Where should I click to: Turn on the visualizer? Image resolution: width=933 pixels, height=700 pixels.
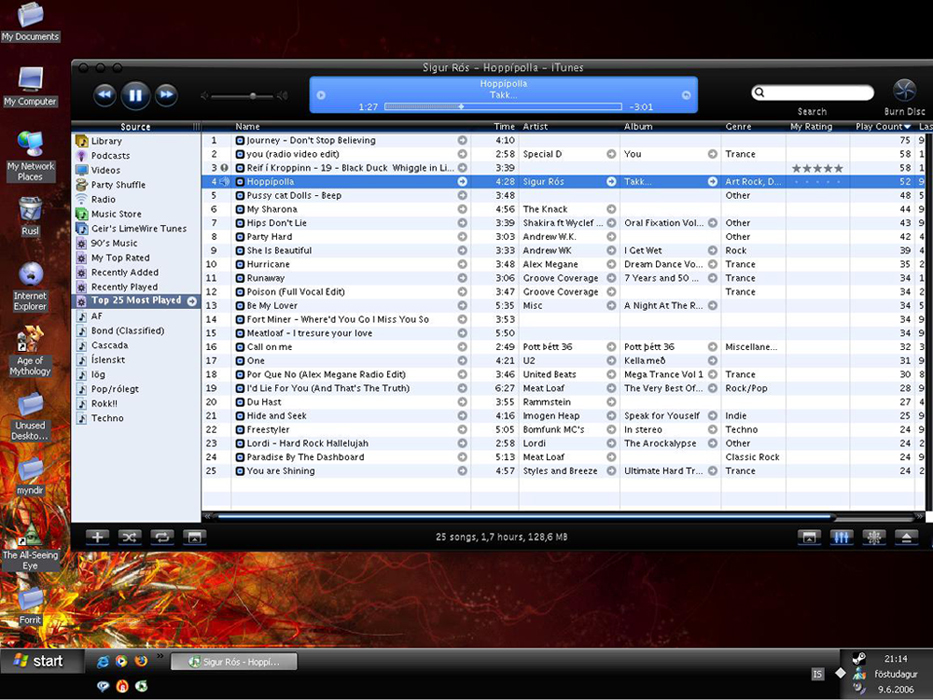pos(873,538)
